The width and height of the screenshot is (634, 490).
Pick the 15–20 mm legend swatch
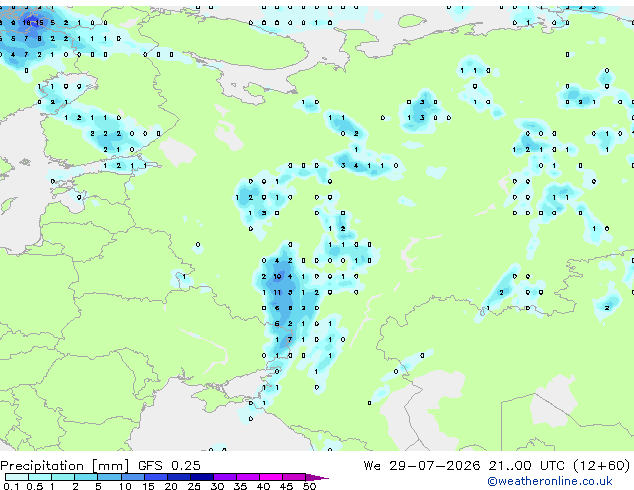[x=155, y=477]
